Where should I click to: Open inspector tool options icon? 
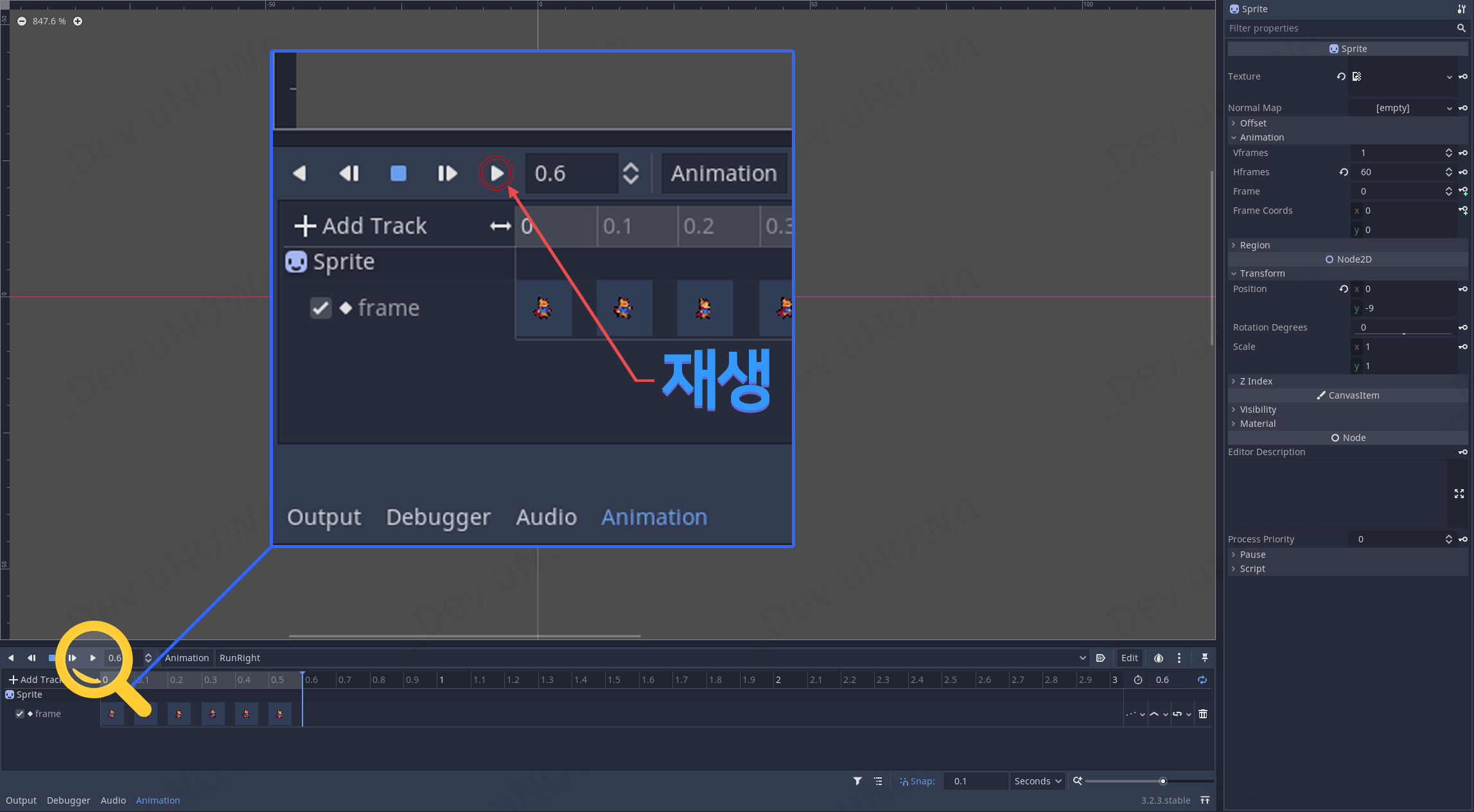coord(1461,9)
